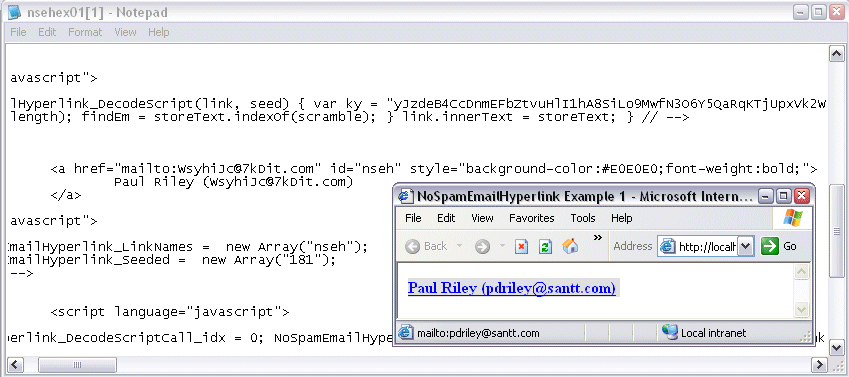Screen dimensions: 849x377
Task: Expand the Back history dropdown arrow
Action: 460,246
